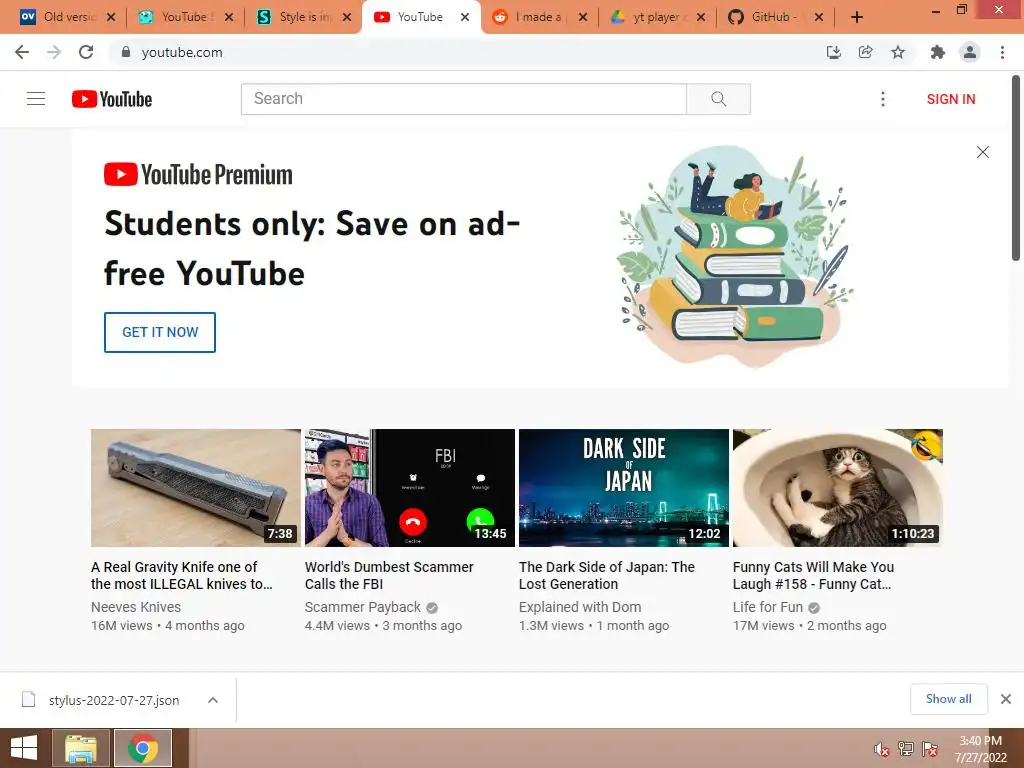Click title A Real Gravity Knife one of
This screenshot has width=1024, height=768.
(182, 575)
